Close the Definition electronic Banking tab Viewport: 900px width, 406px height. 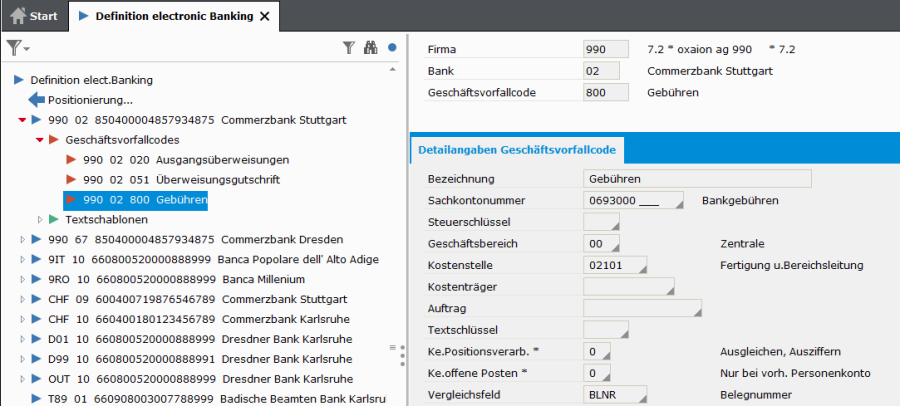pyautogui.click(x=264, y=16)
